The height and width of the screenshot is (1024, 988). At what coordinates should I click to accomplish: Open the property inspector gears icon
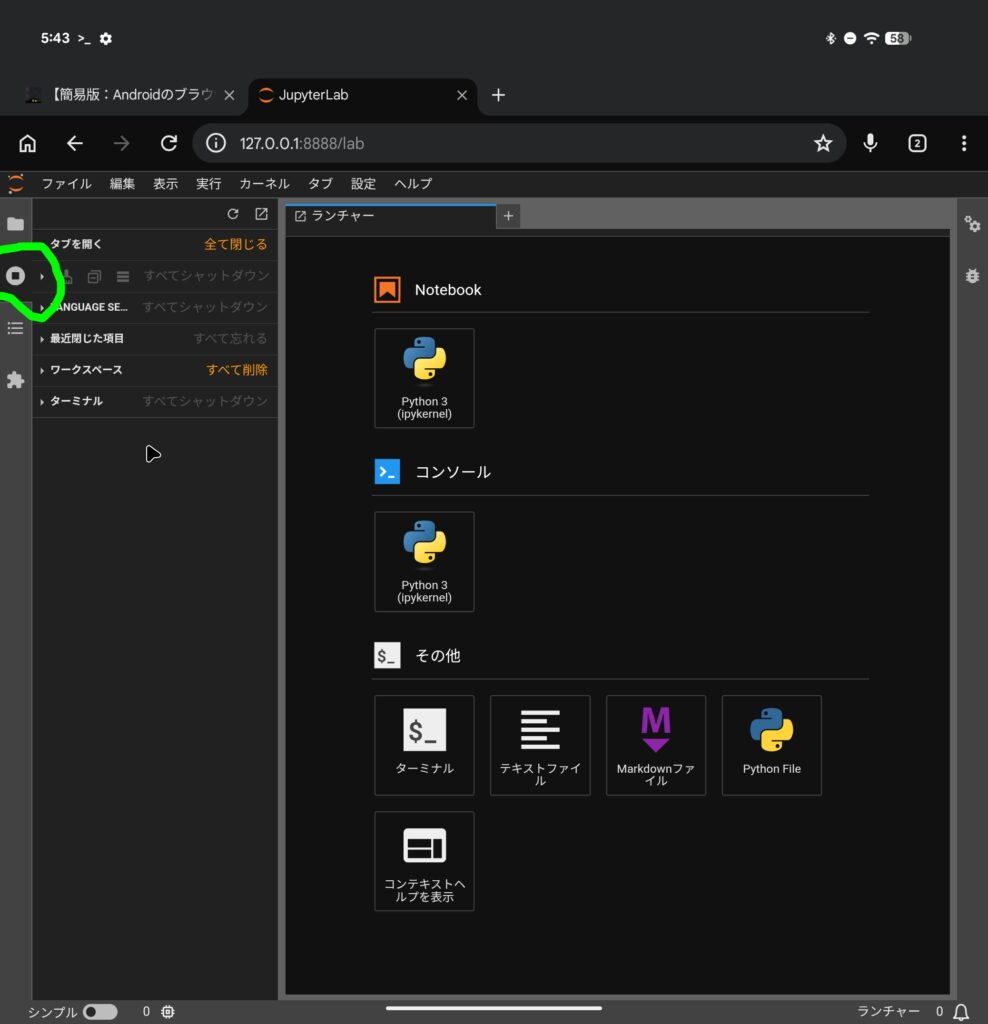coord(972,224)
